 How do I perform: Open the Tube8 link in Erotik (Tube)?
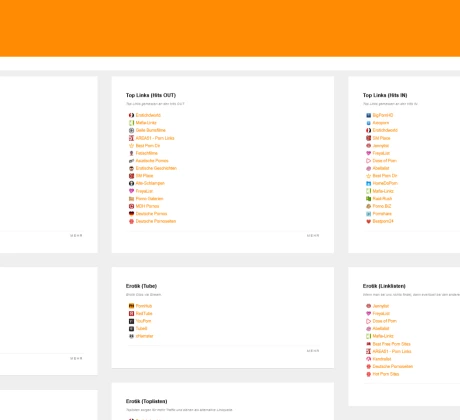click(141, 329)
